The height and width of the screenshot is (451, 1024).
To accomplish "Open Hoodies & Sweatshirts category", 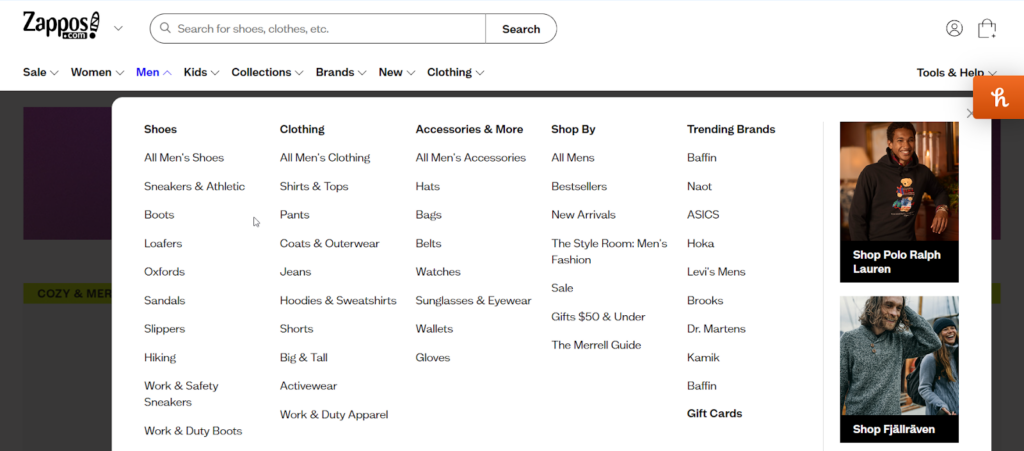I will pyautogui.click(x=338, y=300).
